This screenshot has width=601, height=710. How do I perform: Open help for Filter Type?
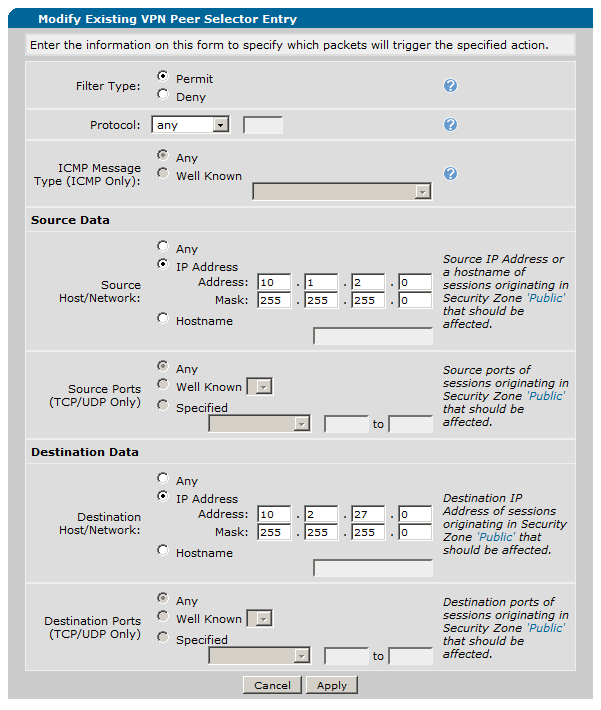pos(450,86)
